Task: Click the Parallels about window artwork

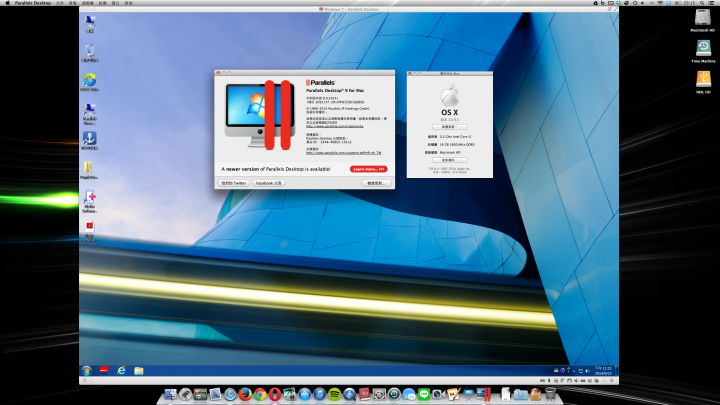Action: (259, 116)
